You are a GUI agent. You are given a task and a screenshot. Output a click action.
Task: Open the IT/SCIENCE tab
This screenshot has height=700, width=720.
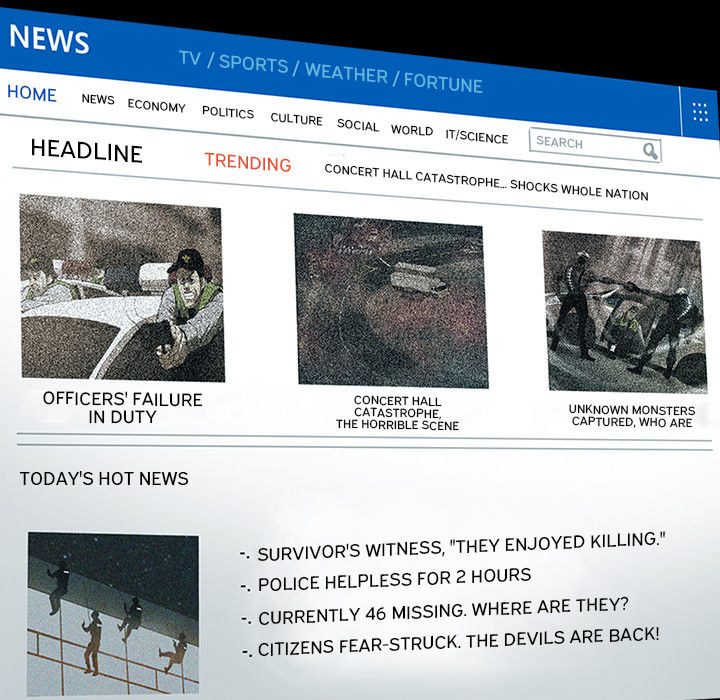pos(477,136)
